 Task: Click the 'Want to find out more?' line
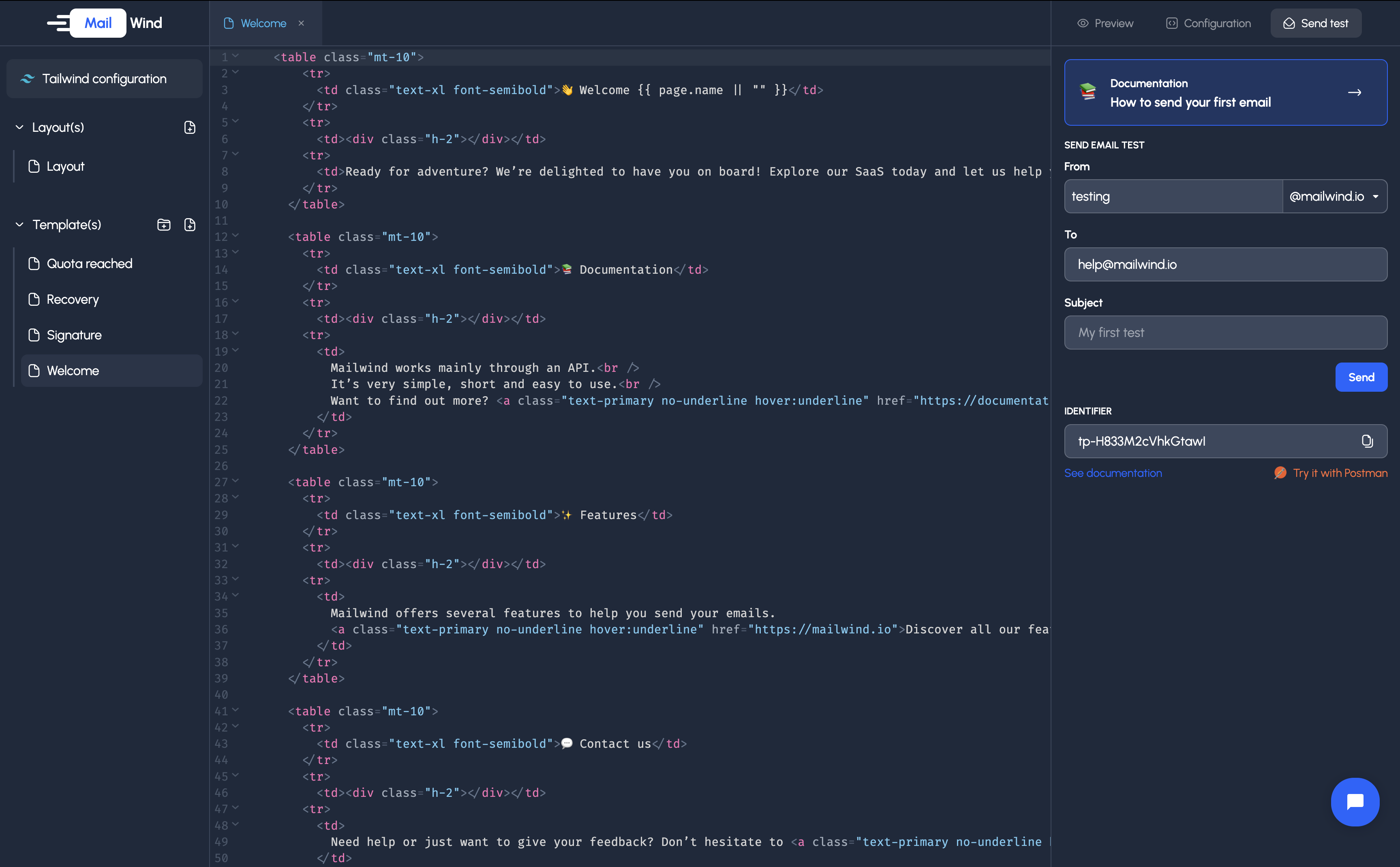tap(690, 400)
